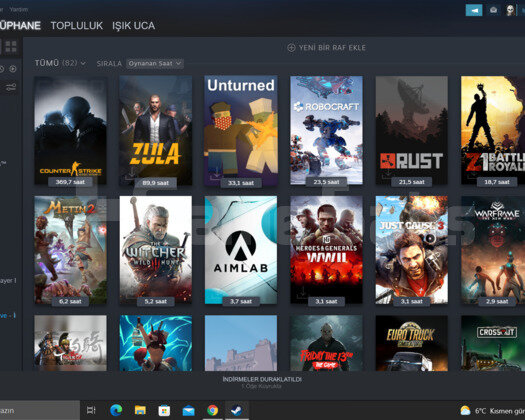Viewport: 525px width, 420px height.
Task: Click the 33,1 saat playtime label
Action: tap(241, 183)
